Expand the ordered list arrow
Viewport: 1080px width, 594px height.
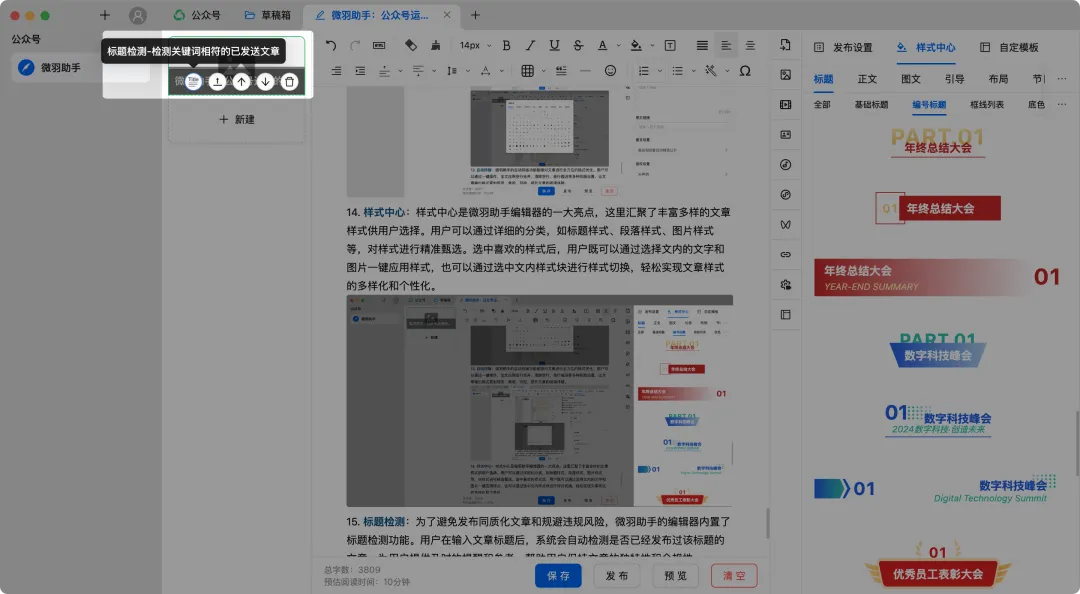pyautogui.click(x=659, y=71)
